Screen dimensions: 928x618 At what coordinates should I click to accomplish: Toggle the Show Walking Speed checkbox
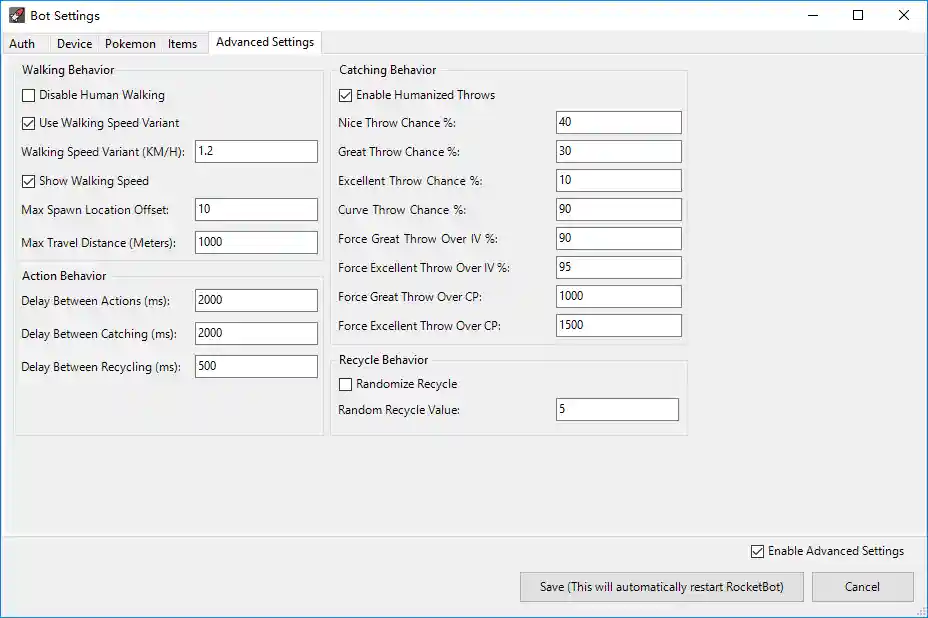pos(29,182)
